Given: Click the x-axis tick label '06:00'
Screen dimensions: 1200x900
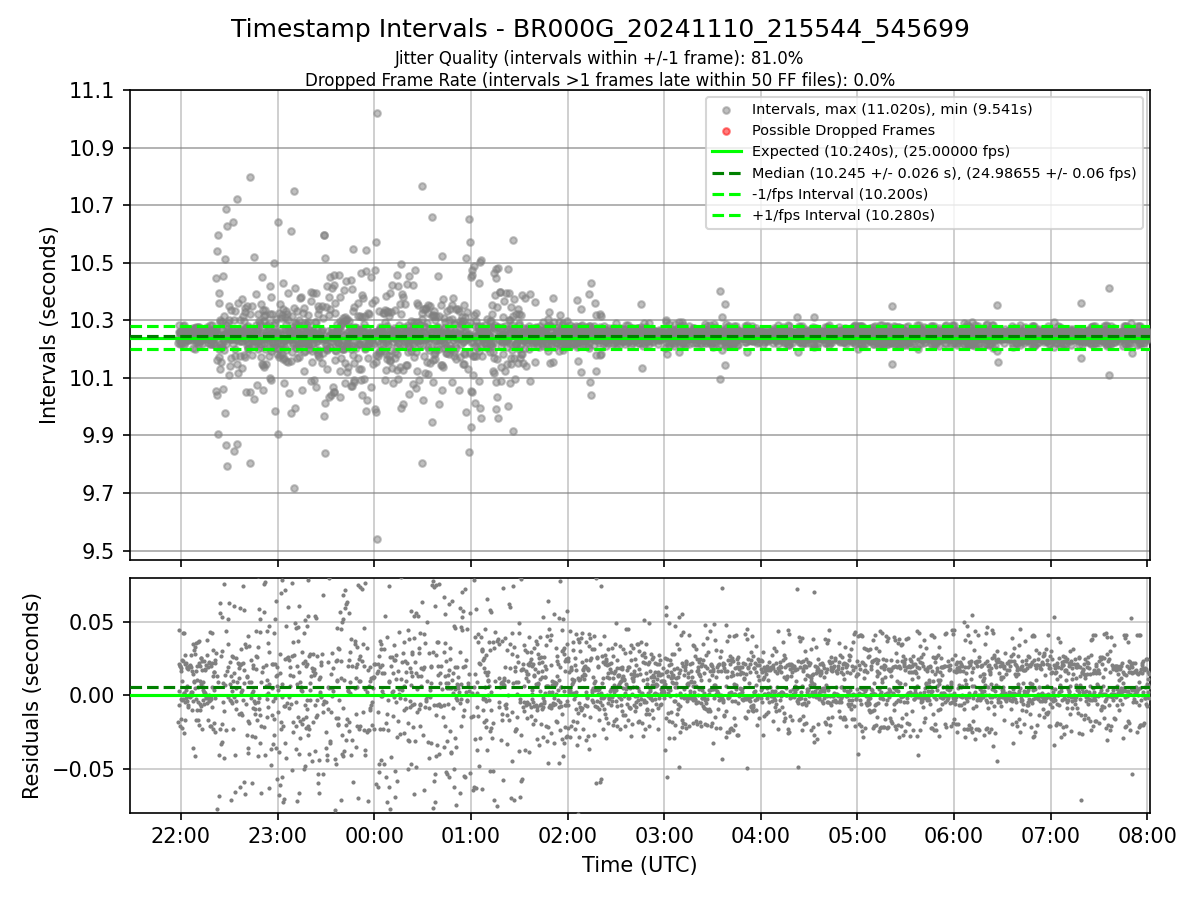Looking at the screenshot, I should 954,836.
